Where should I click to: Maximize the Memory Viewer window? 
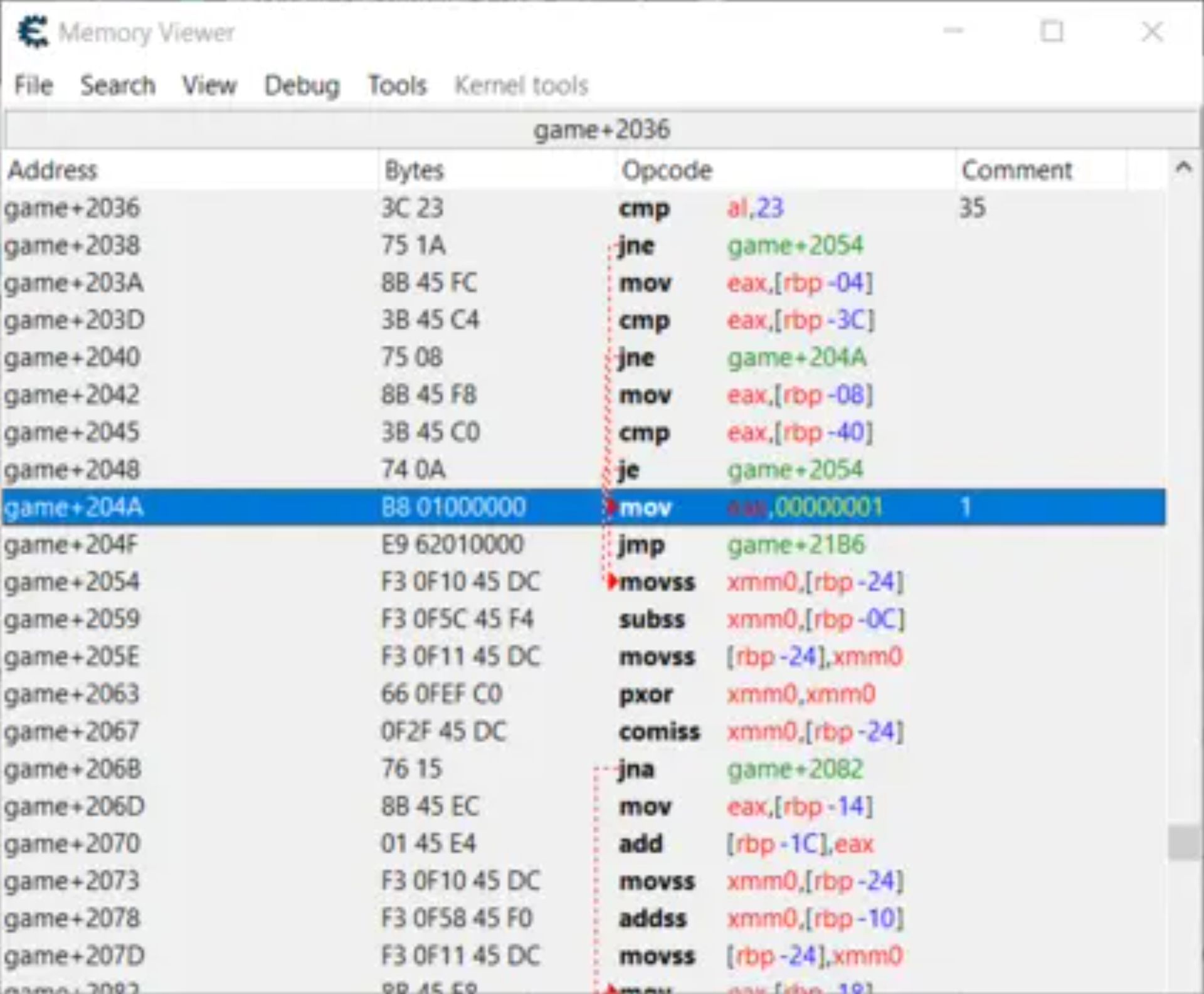(1052, 31)
